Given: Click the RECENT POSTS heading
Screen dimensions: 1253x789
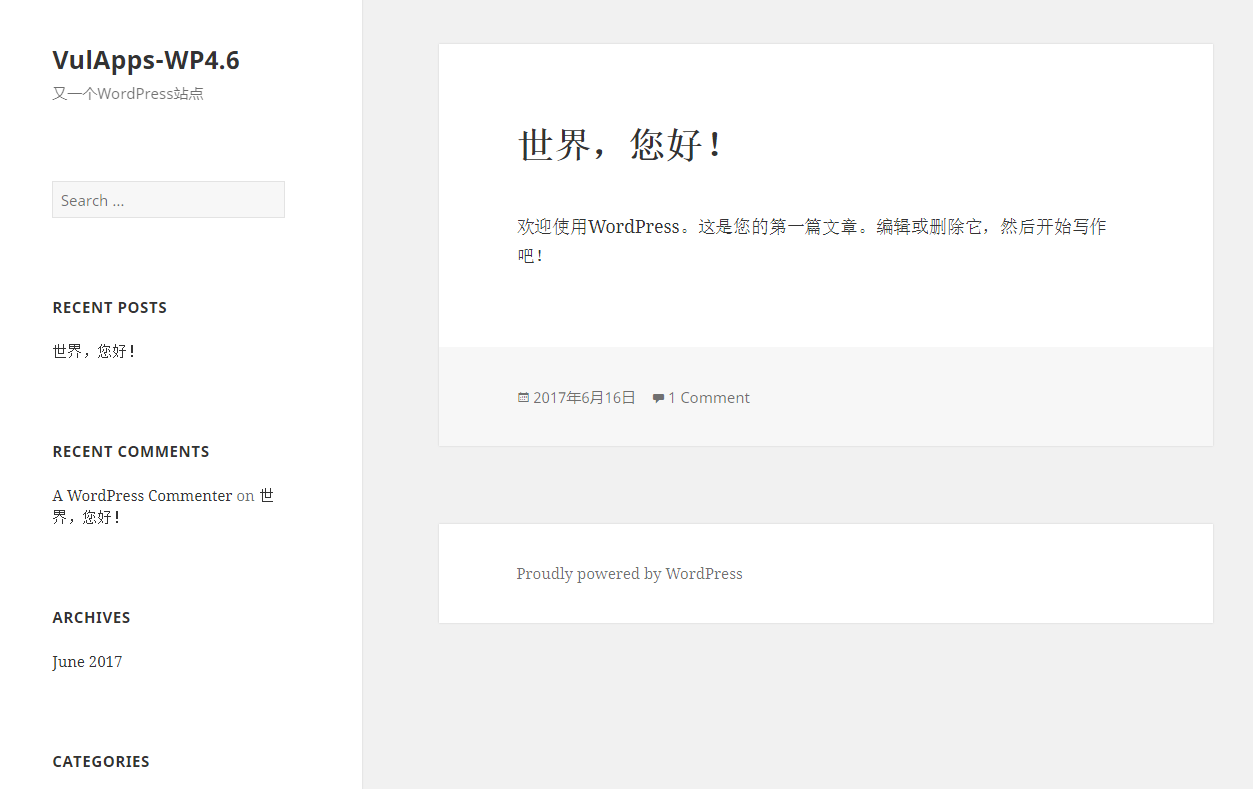Looking at the screenshot, I should [x=110, y=308].
